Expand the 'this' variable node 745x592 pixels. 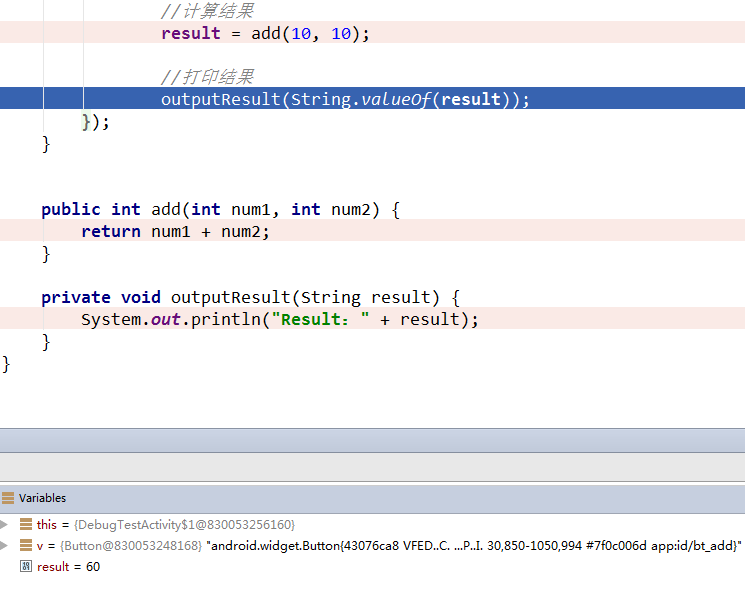[x=4, y=525]
